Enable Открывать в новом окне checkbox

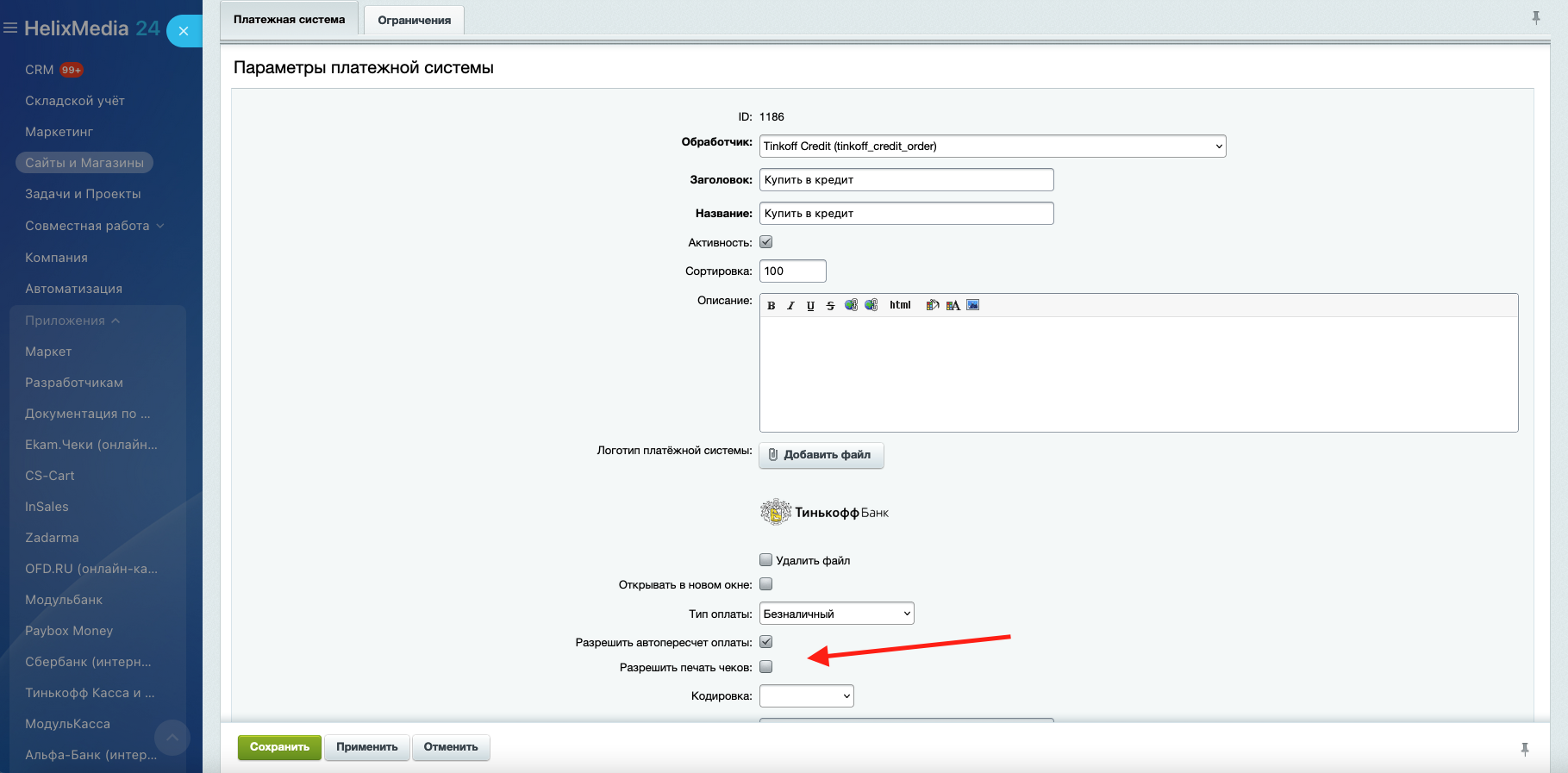tap(766, 584)
